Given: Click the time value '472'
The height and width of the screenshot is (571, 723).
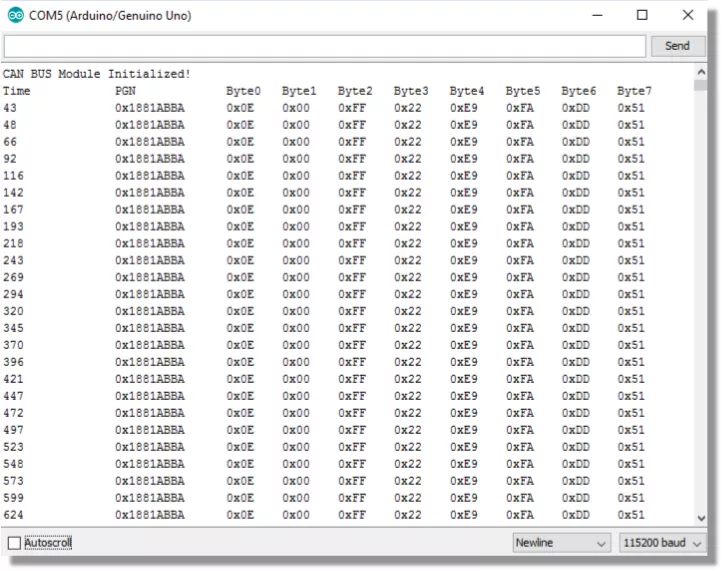Looking at the screenshot, I should click(13, 413).
